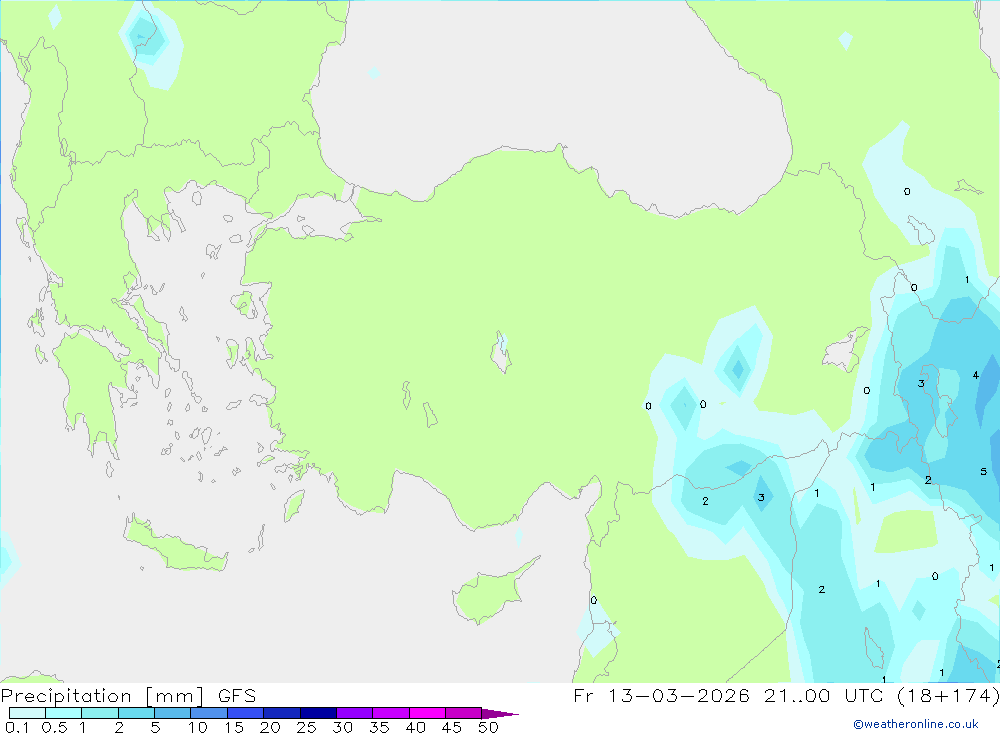
Task: Choose the 40–45 mm magenta legend swatch
Action: (x=427, y=713)
